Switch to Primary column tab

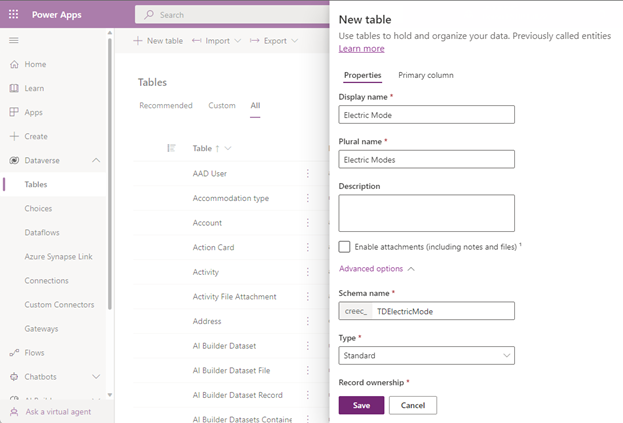click(426, 75)
